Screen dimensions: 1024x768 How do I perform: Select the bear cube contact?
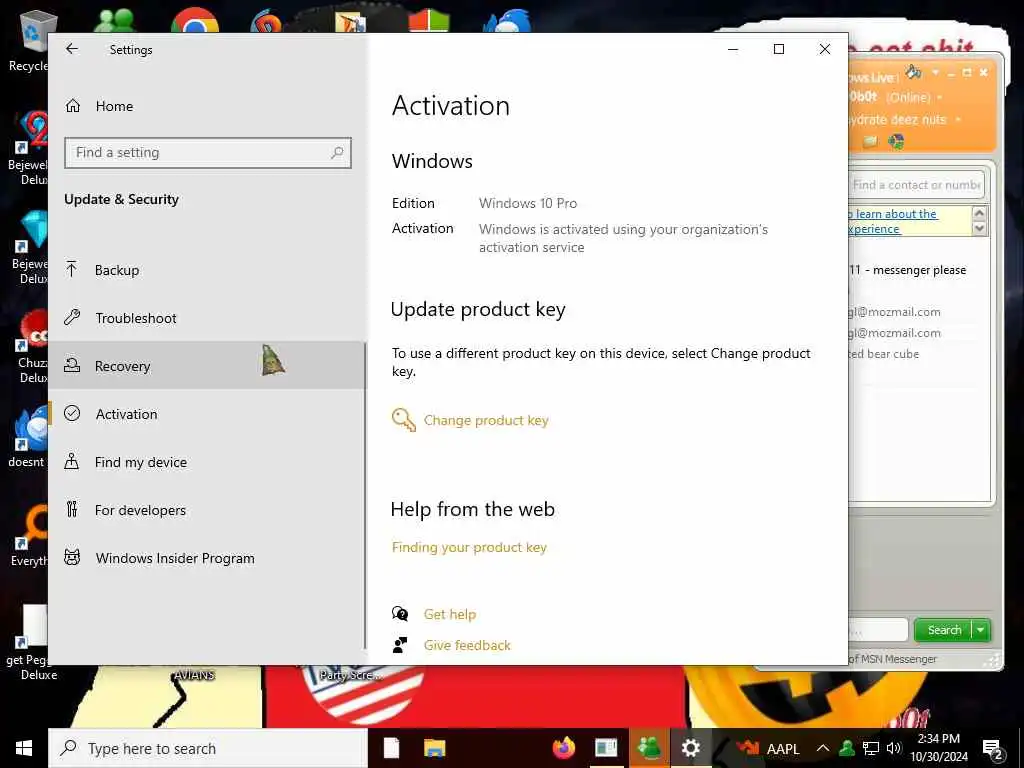click(884, 354)
